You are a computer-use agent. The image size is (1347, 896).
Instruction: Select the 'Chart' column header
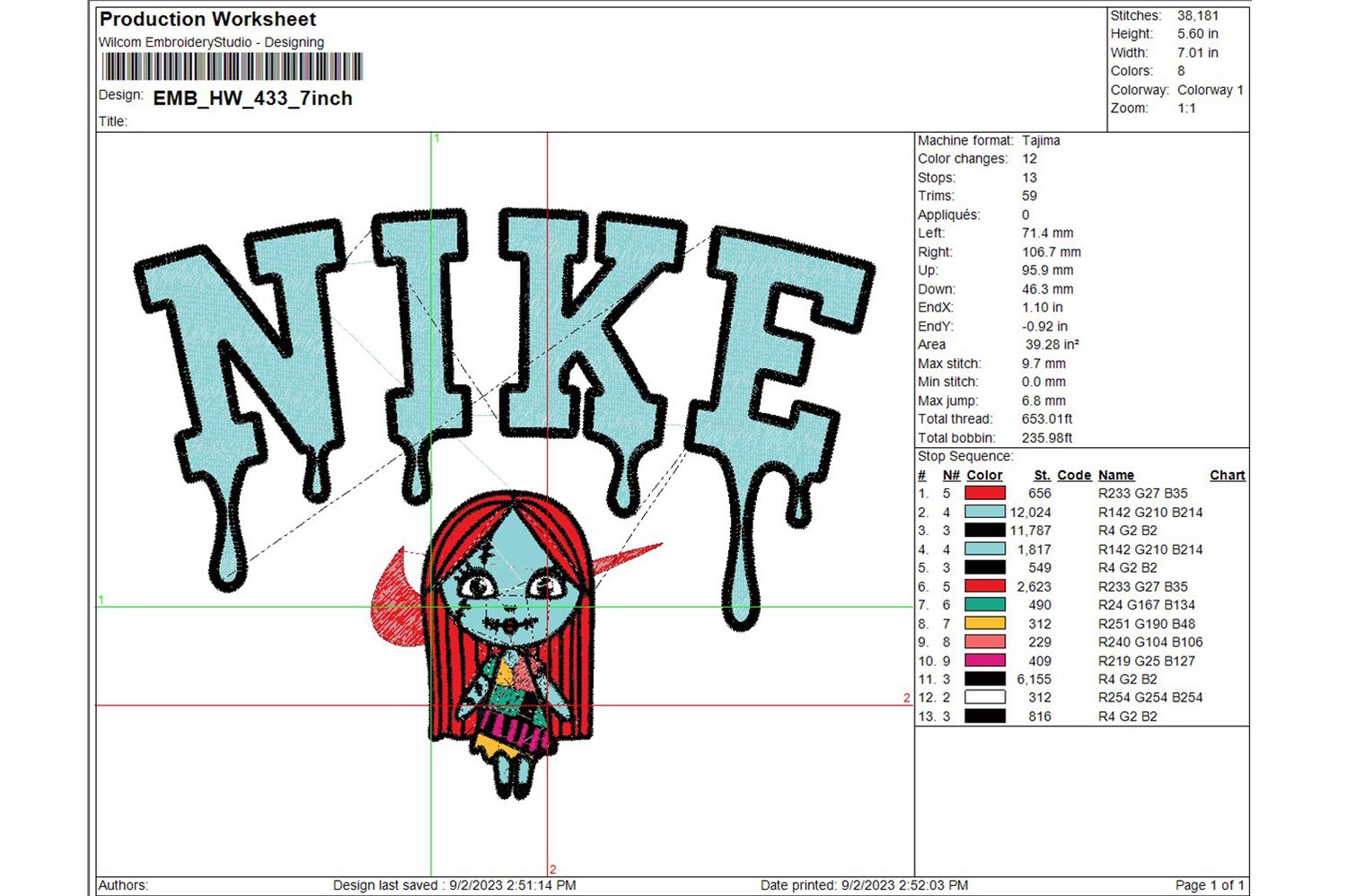1228,475
